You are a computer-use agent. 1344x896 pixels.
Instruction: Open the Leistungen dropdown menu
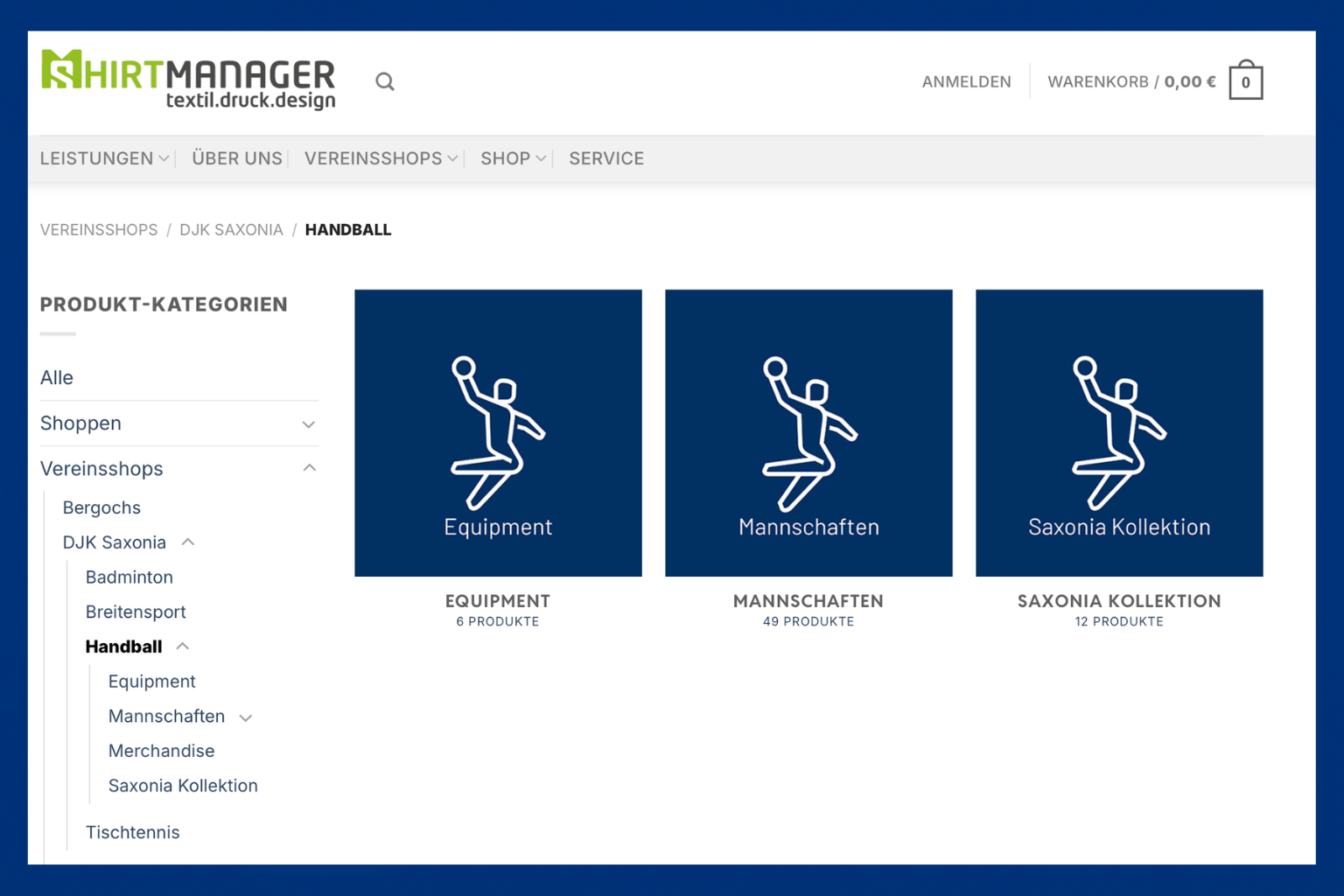[x=104, y=158]
